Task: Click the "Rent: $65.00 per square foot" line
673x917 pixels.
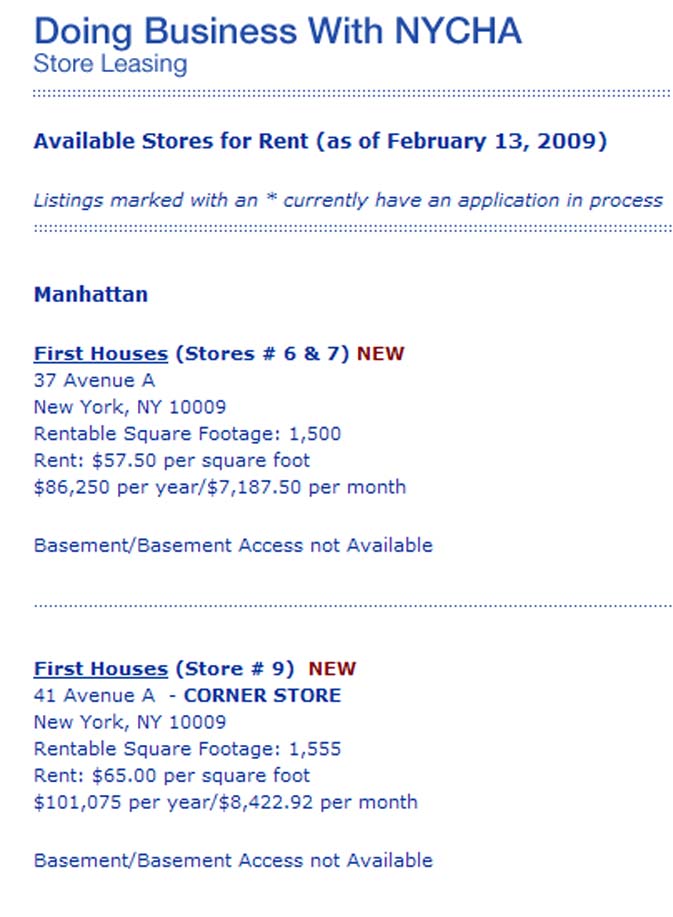Action: click(172, 776)
